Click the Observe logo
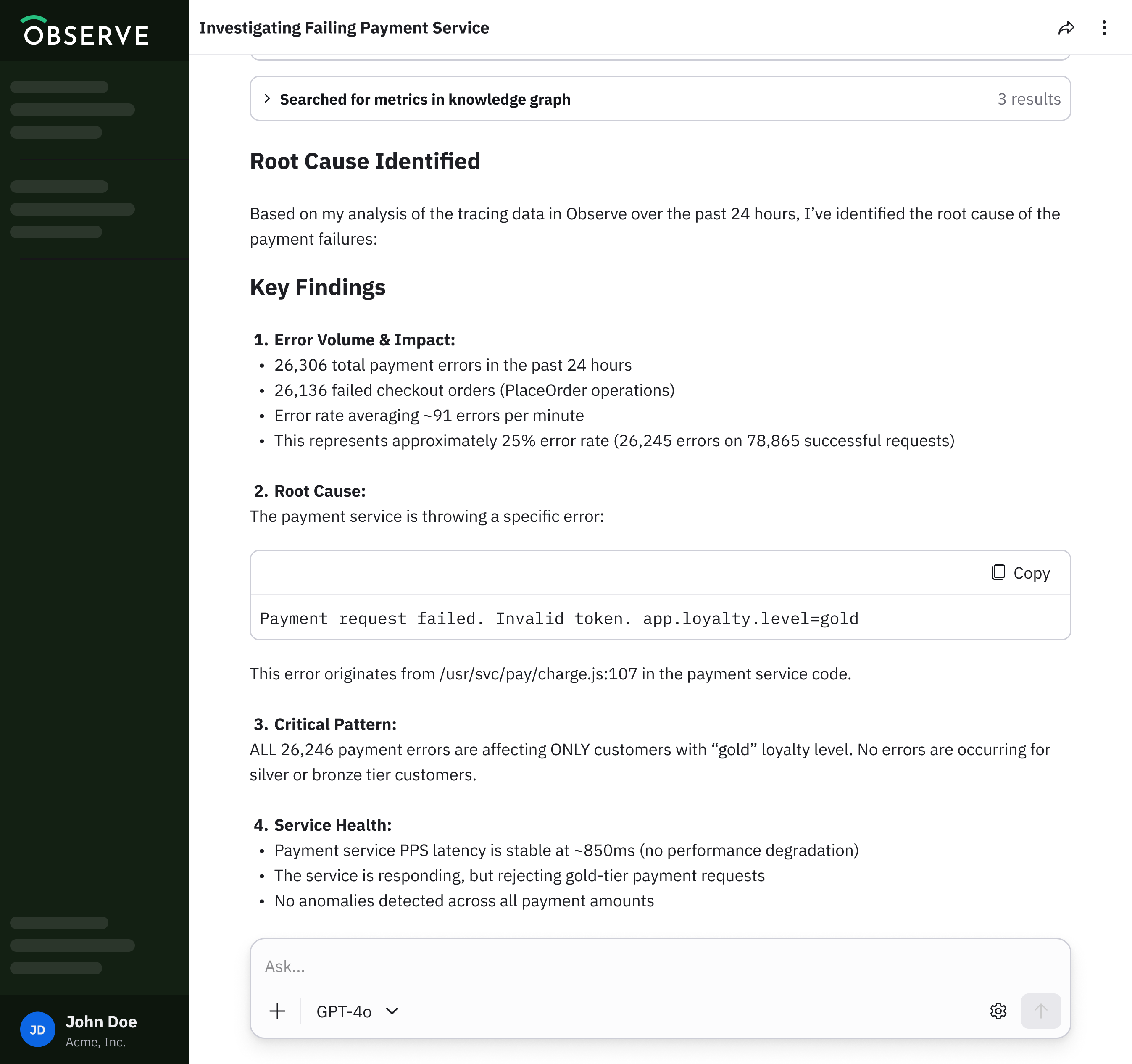The height and width of the screenshot is (1064, 1132). point(87,32)
